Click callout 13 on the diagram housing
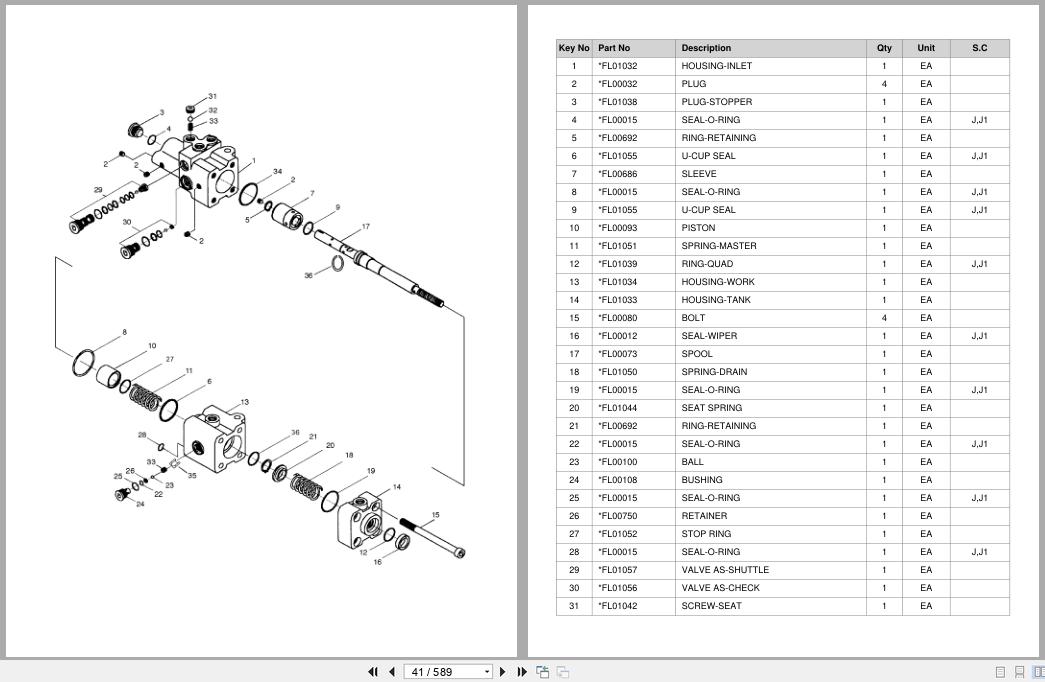The width and height of the screenshot is (1045, 682). coord(245,402)
